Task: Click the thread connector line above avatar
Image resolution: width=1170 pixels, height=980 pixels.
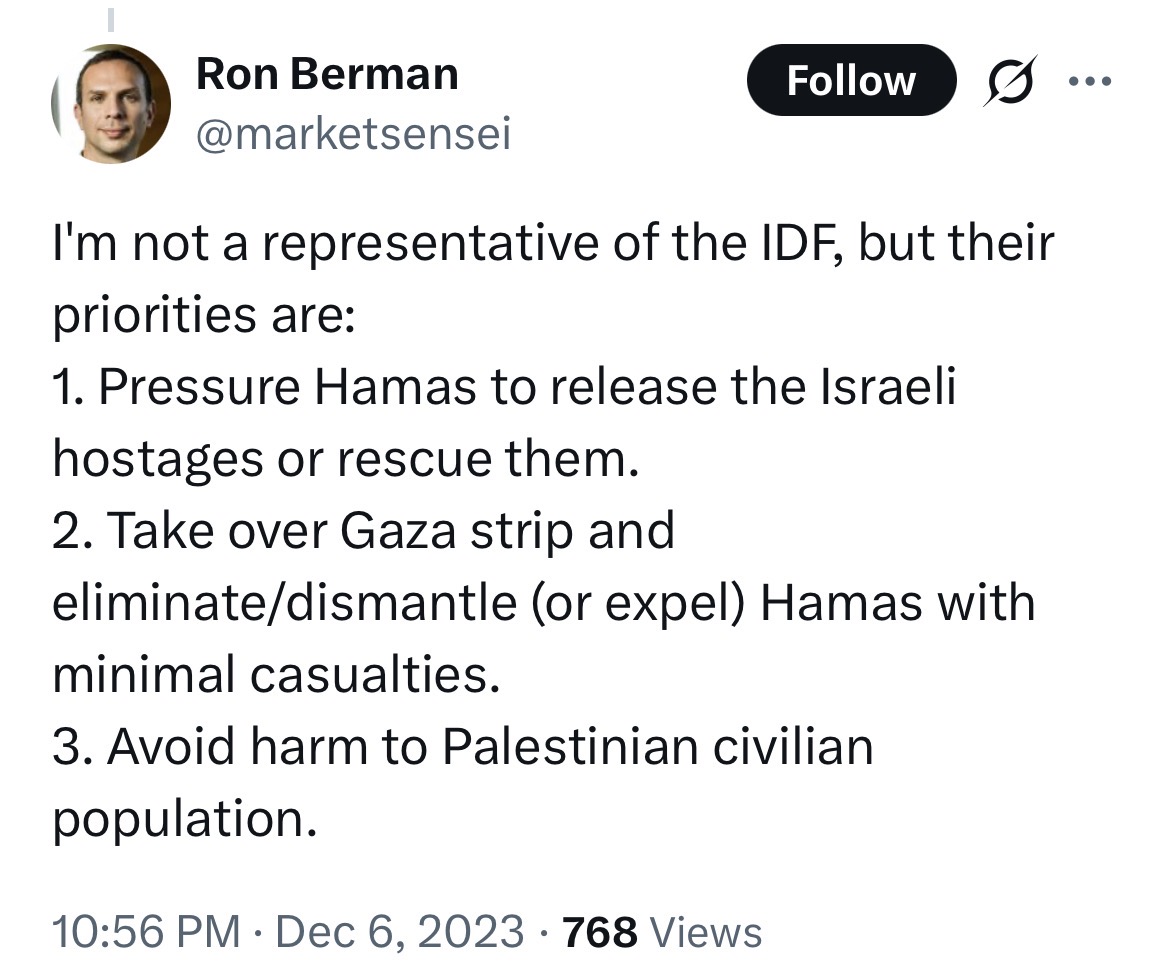Action: coord(110,19)
